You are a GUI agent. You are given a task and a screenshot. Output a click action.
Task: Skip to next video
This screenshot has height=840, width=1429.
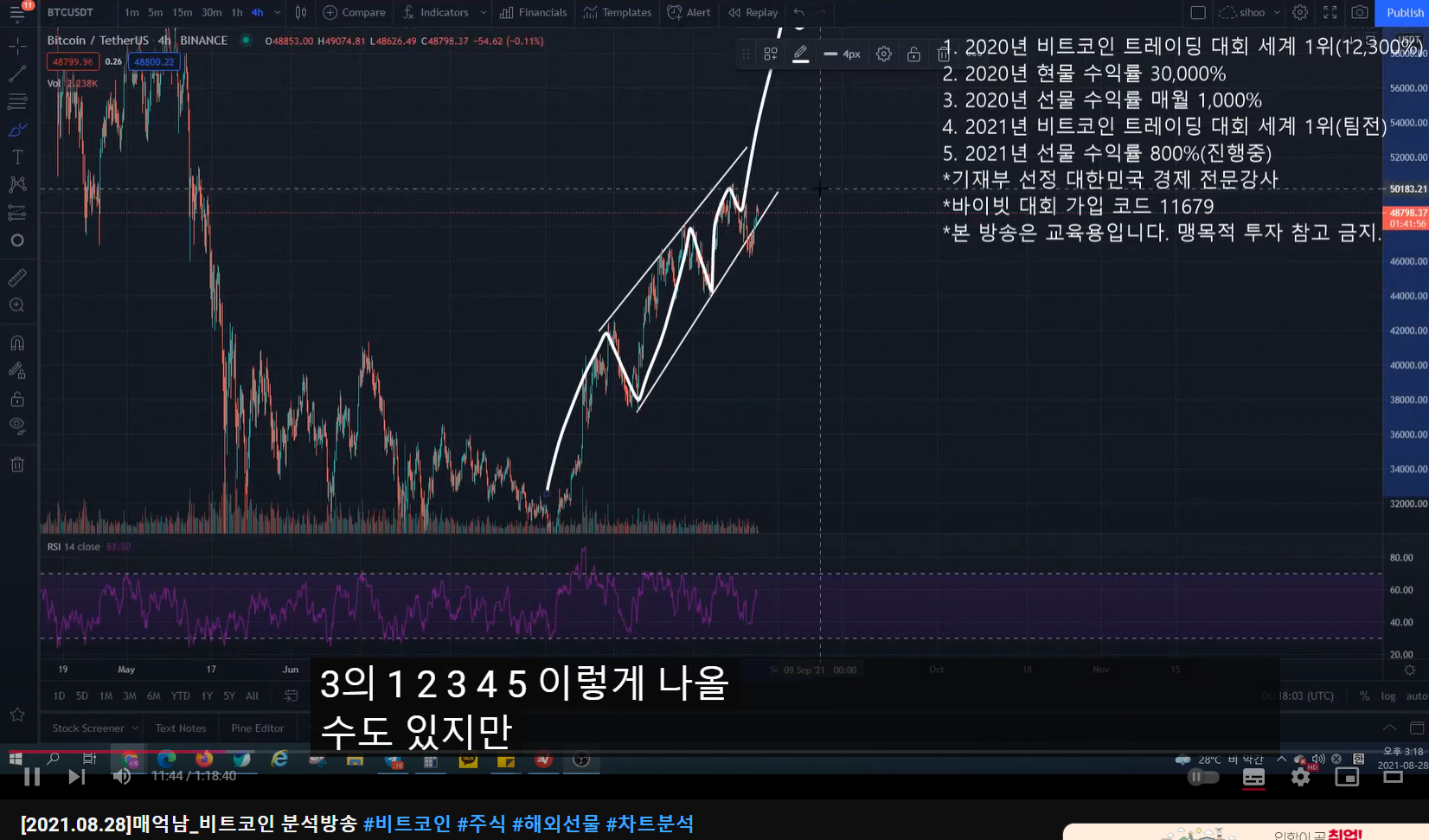[76, 776]
